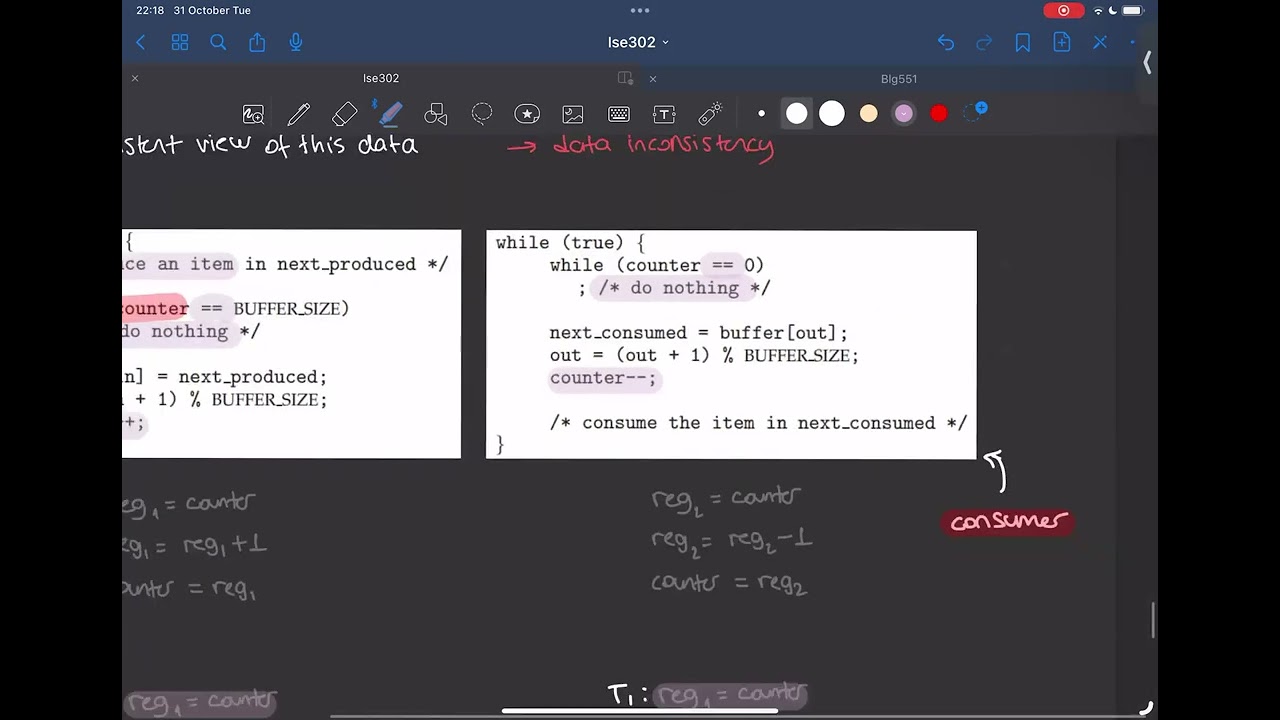Add a new page
1280x720 pixels.
(1062, 42)
